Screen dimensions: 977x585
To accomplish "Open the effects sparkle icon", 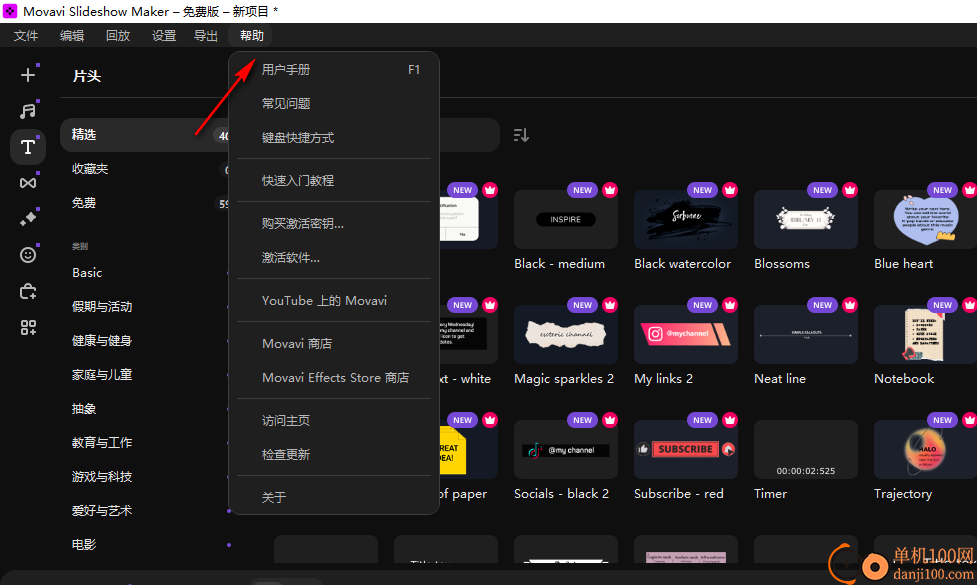I will [27, 219].
